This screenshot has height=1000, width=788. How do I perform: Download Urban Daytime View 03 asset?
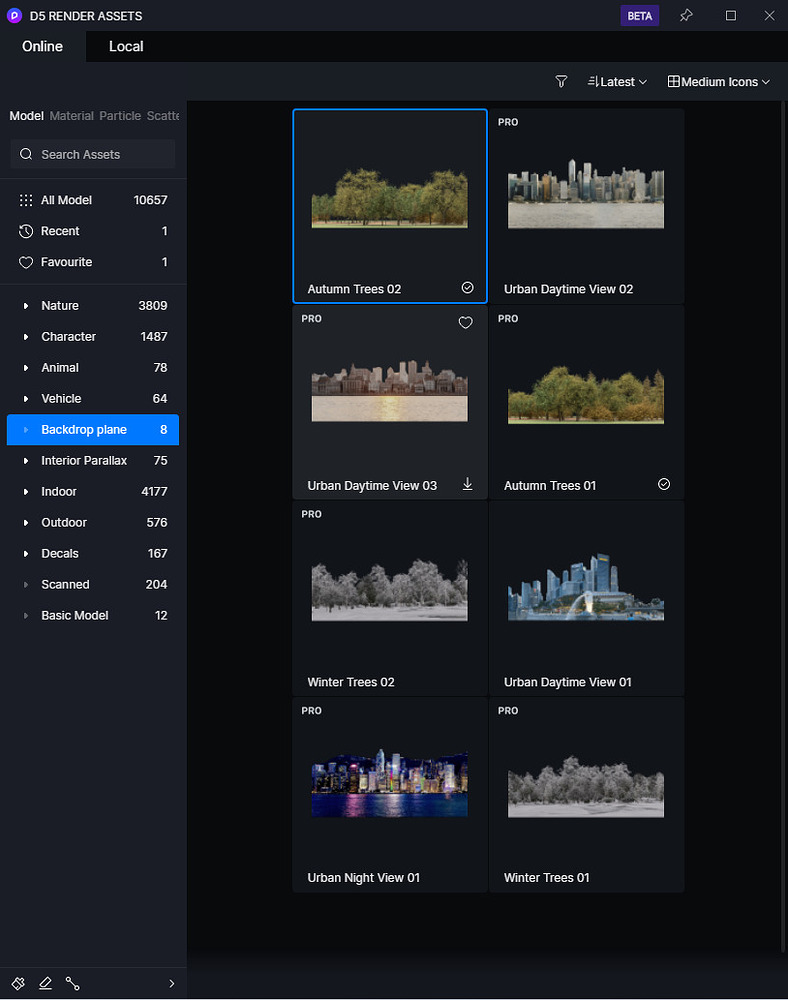[467, 484]
